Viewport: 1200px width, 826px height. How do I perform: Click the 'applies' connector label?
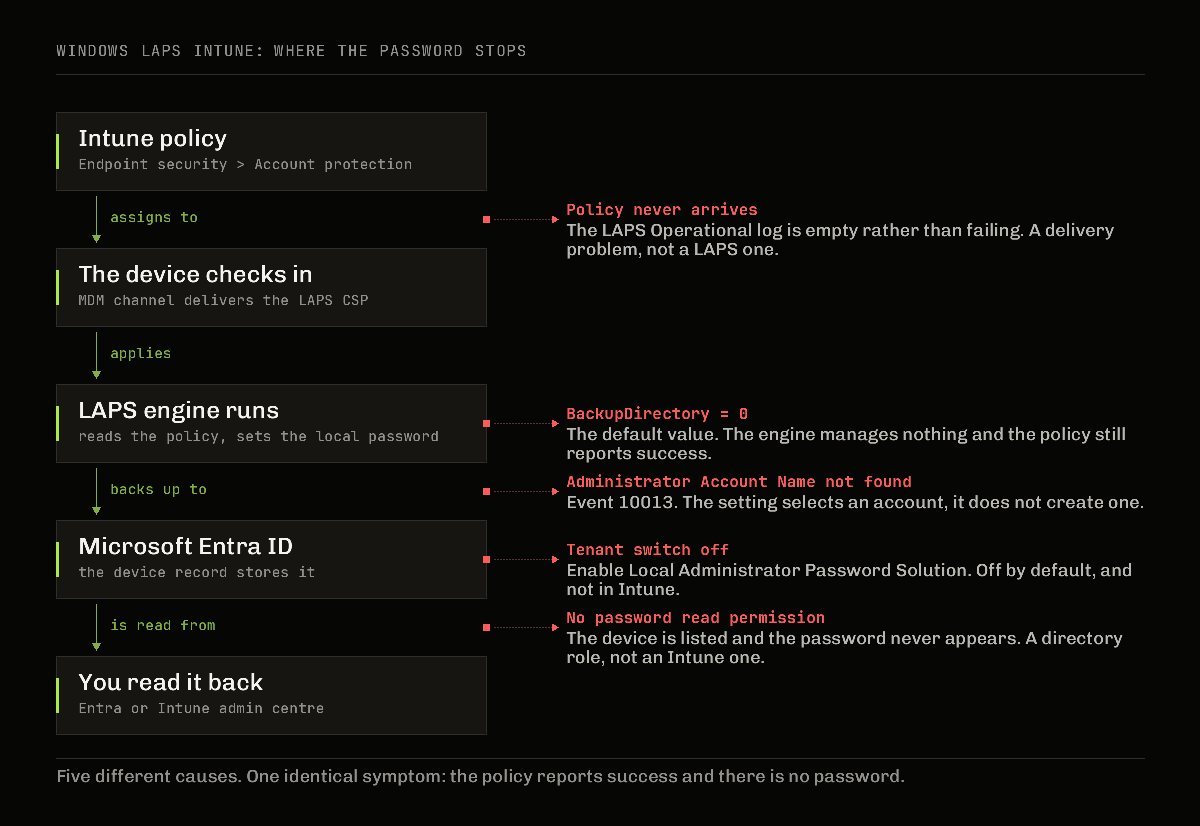point(140,353)
